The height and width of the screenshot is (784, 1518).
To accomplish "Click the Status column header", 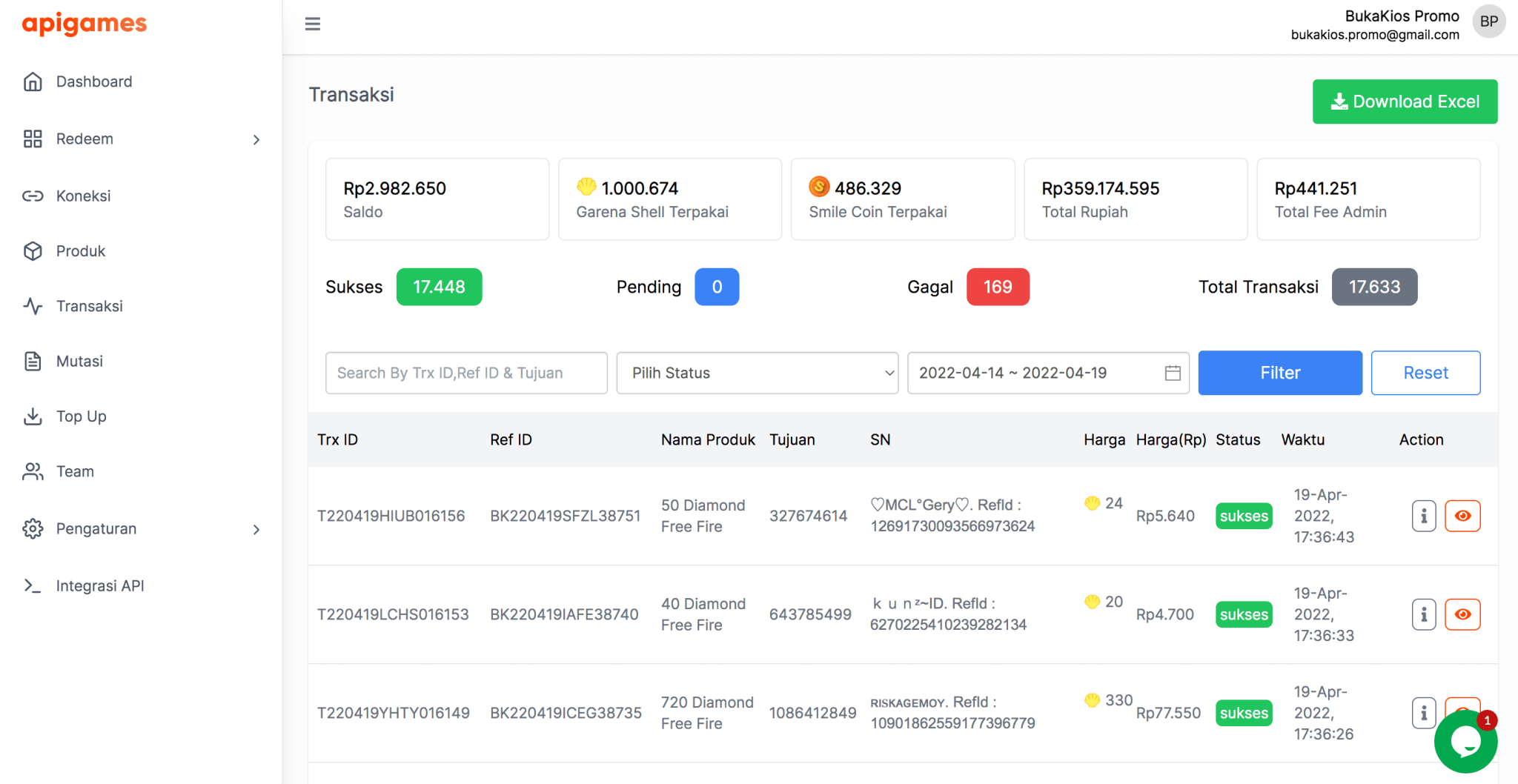I will [1238, 439].
